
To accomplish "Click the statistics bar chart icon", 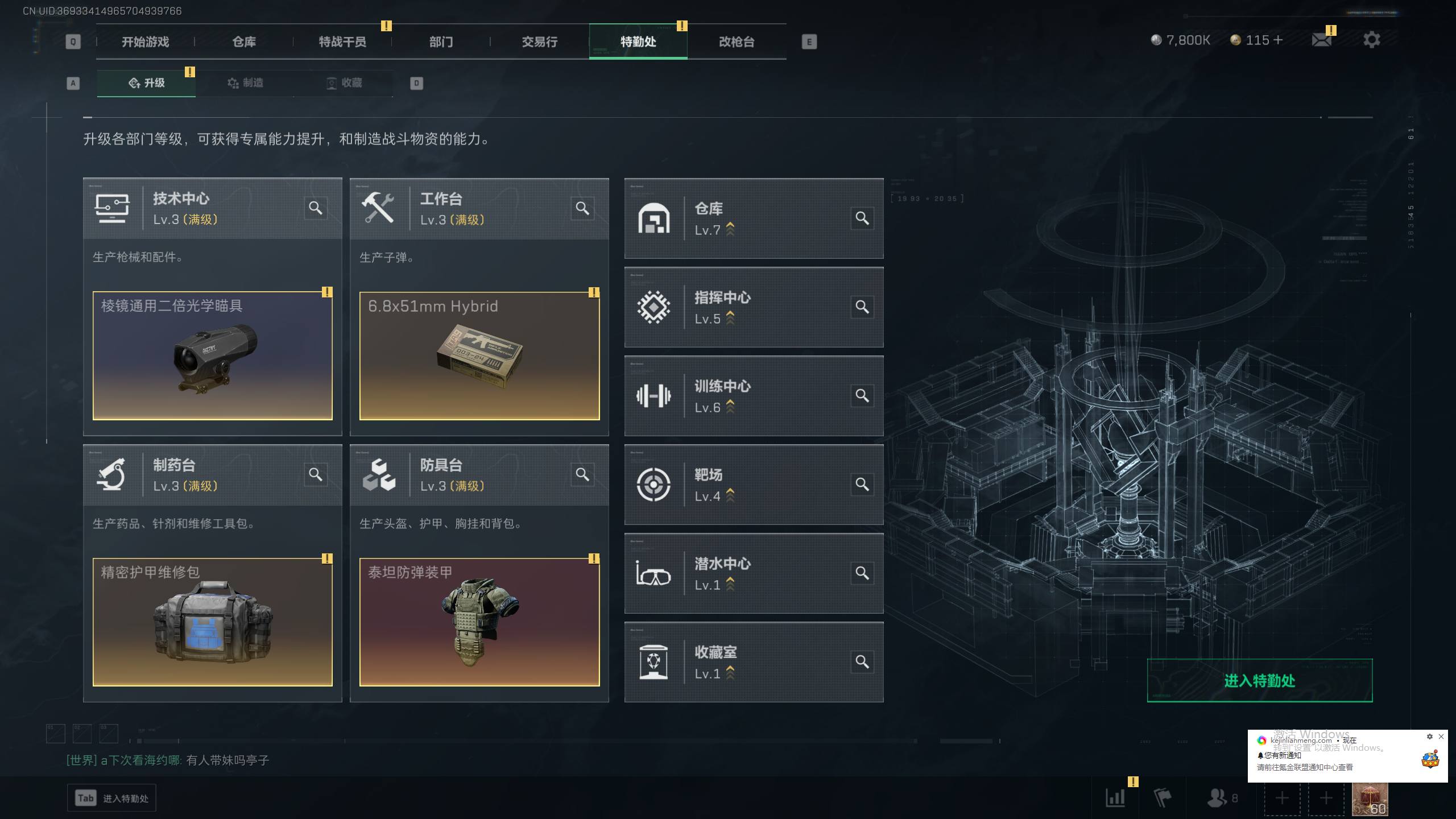I will (x=1115, y=797).
